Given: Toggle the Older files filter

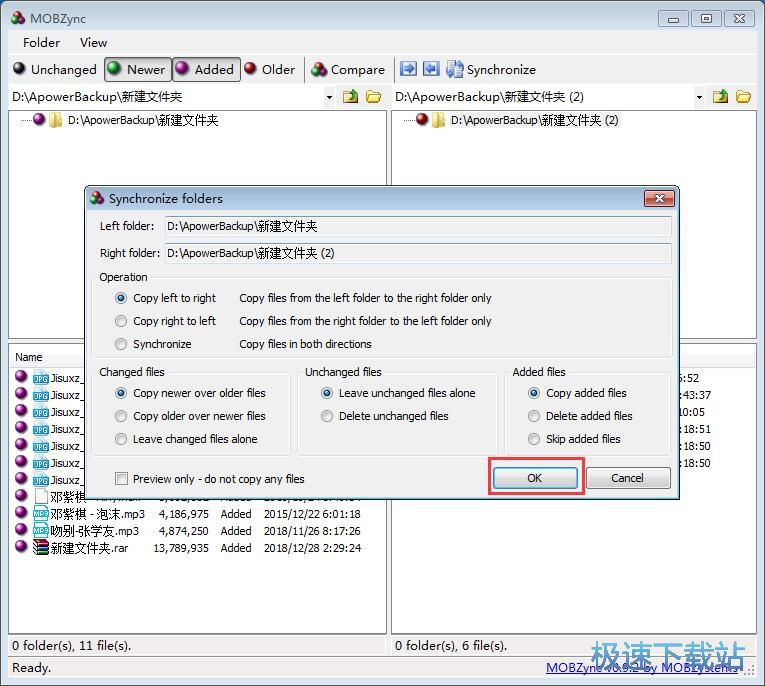Looking at the screenshot, I should (271, 69).
